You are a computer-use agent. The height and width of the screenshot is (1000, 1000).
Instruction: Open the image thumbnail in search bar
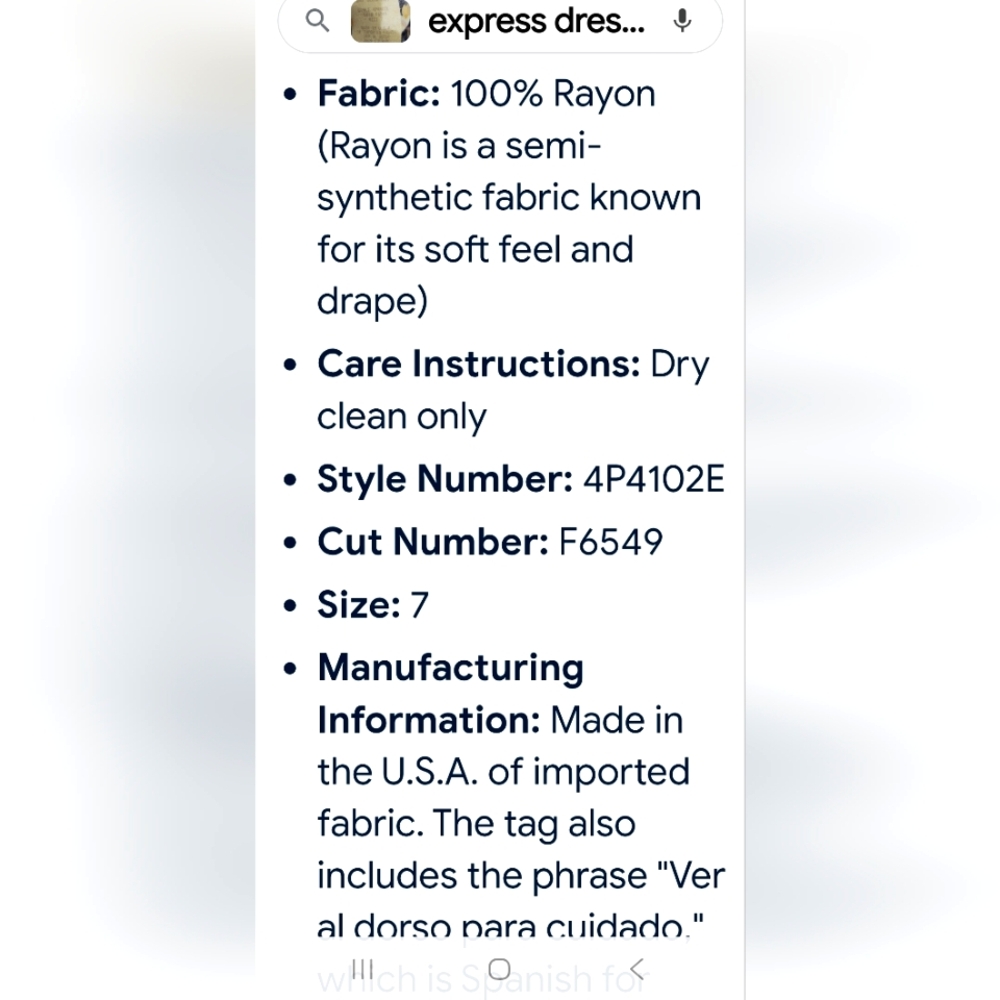(x=381, y=21)
